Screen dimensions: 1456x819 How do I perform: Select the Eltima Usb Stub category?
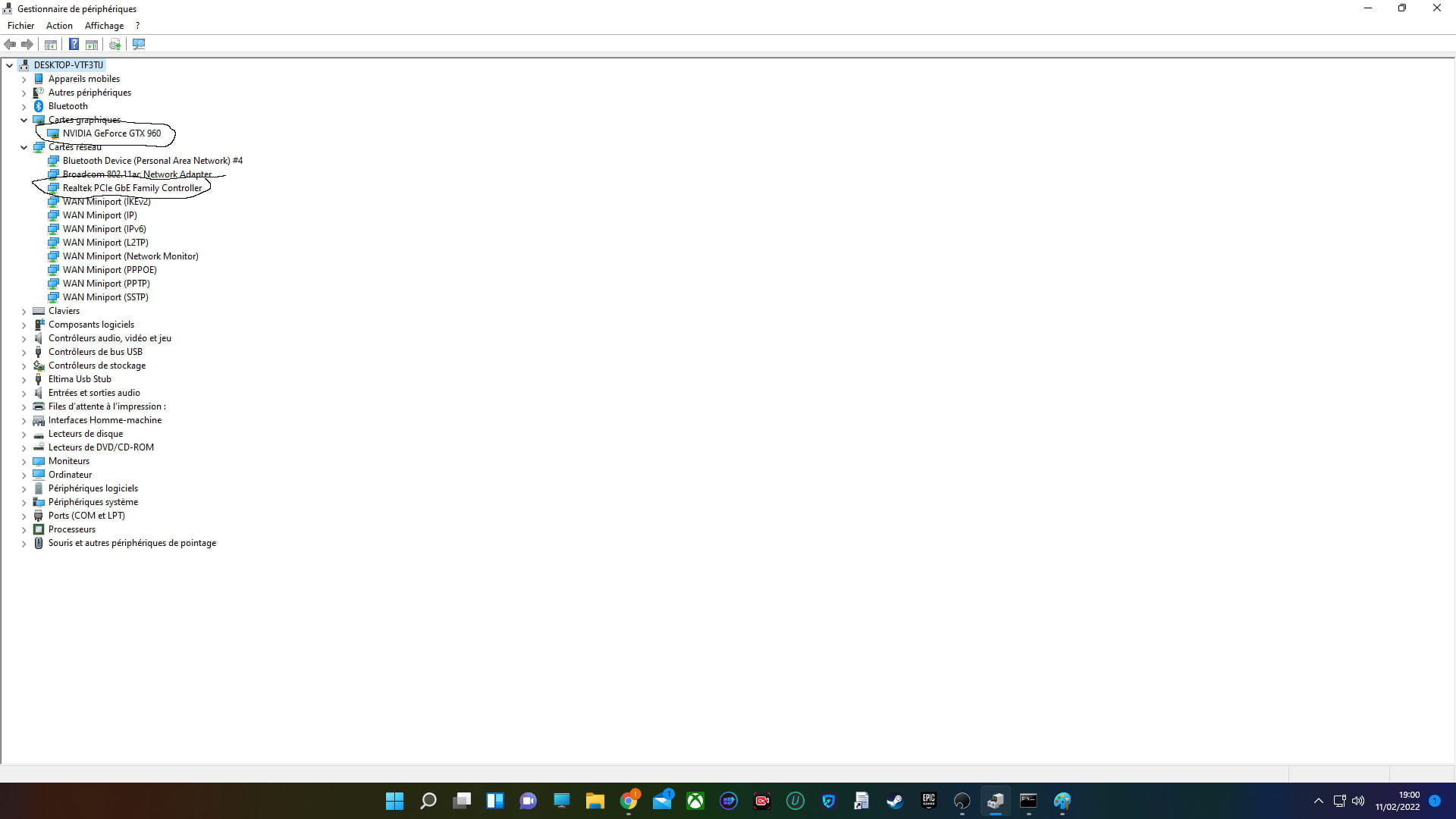tap(80, 379)
